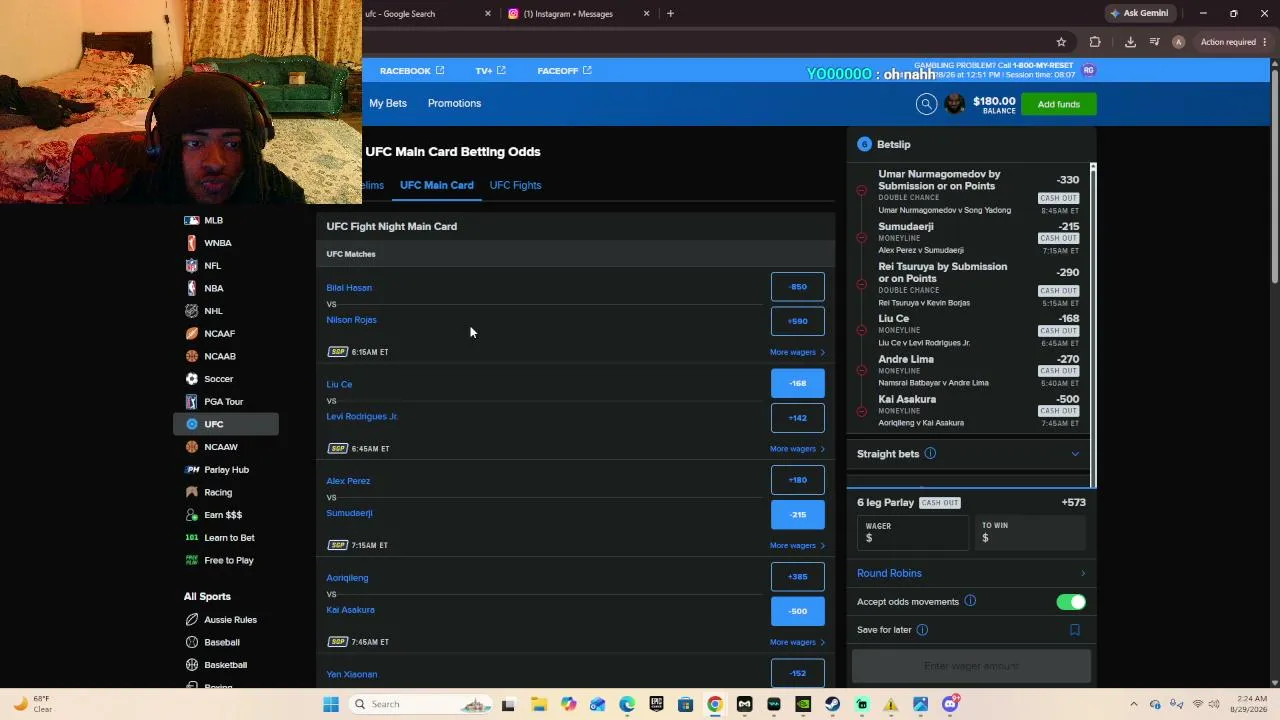Click the Ask Gemini button

[1139, 13]
